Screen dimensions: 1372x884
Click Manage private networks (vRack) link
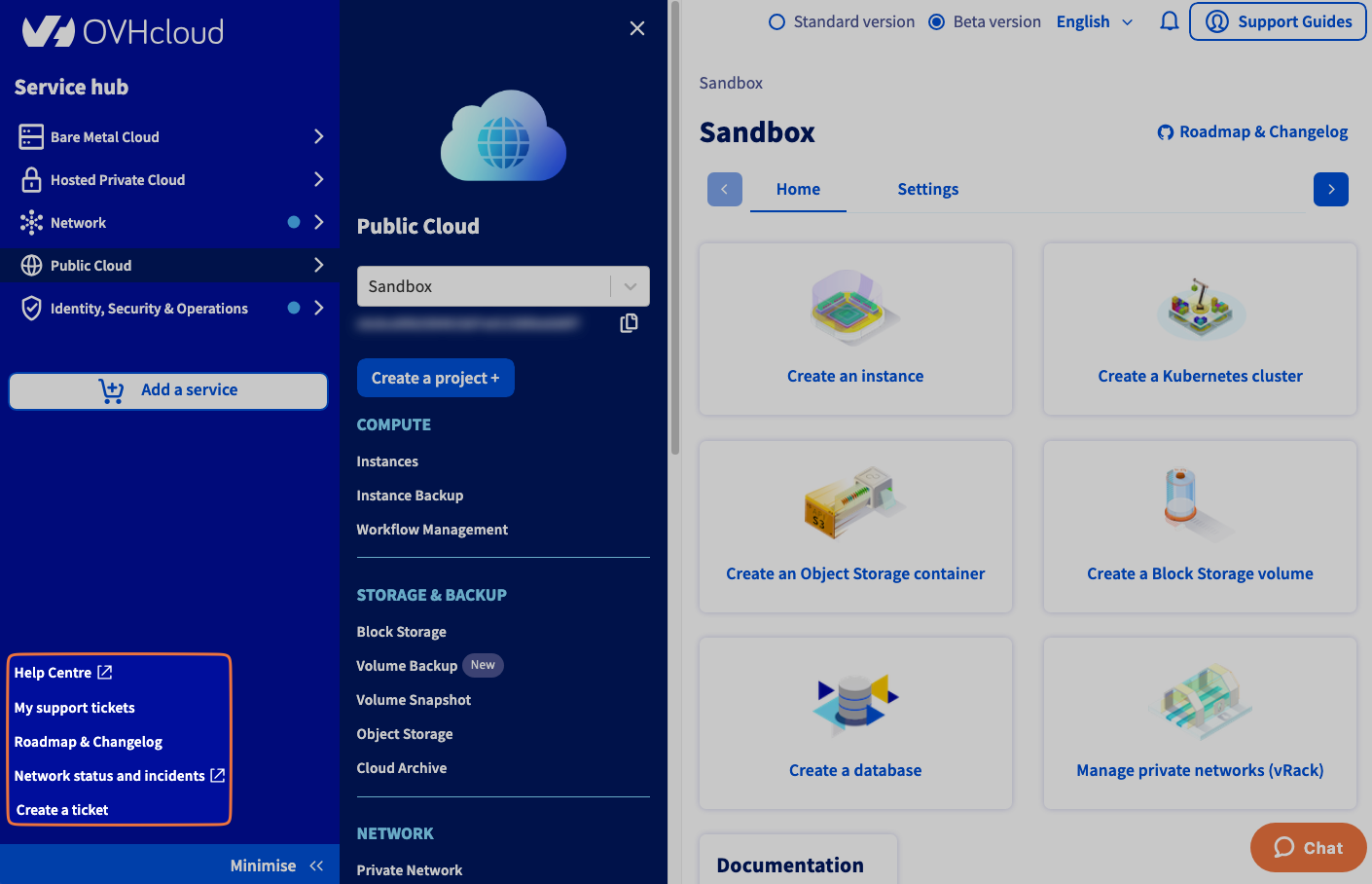coord(1200,770)
